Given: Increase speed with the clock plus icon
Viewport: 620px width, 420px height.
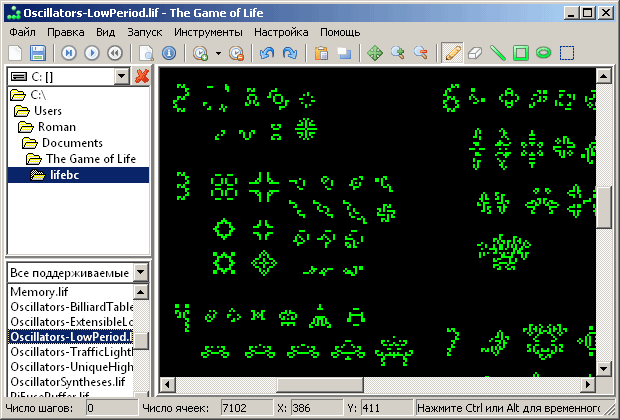Looking at the screenshot, I should click(x=200, y=53).
